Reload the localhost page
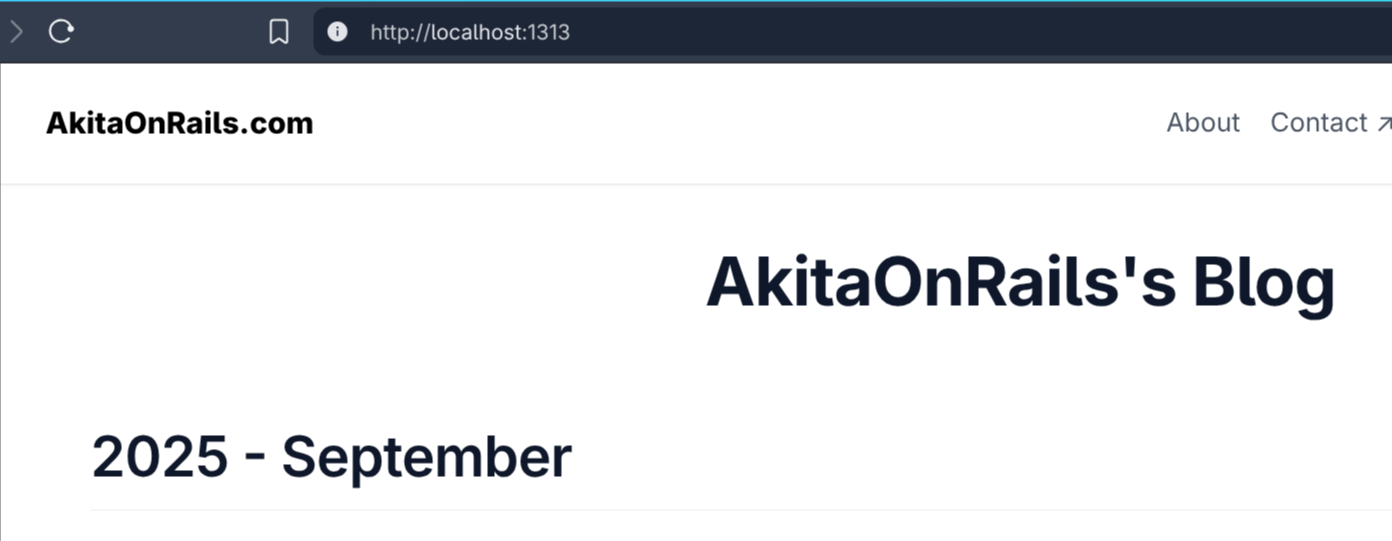This screenshot has height=541, width=1392. (x=61, y=32)
